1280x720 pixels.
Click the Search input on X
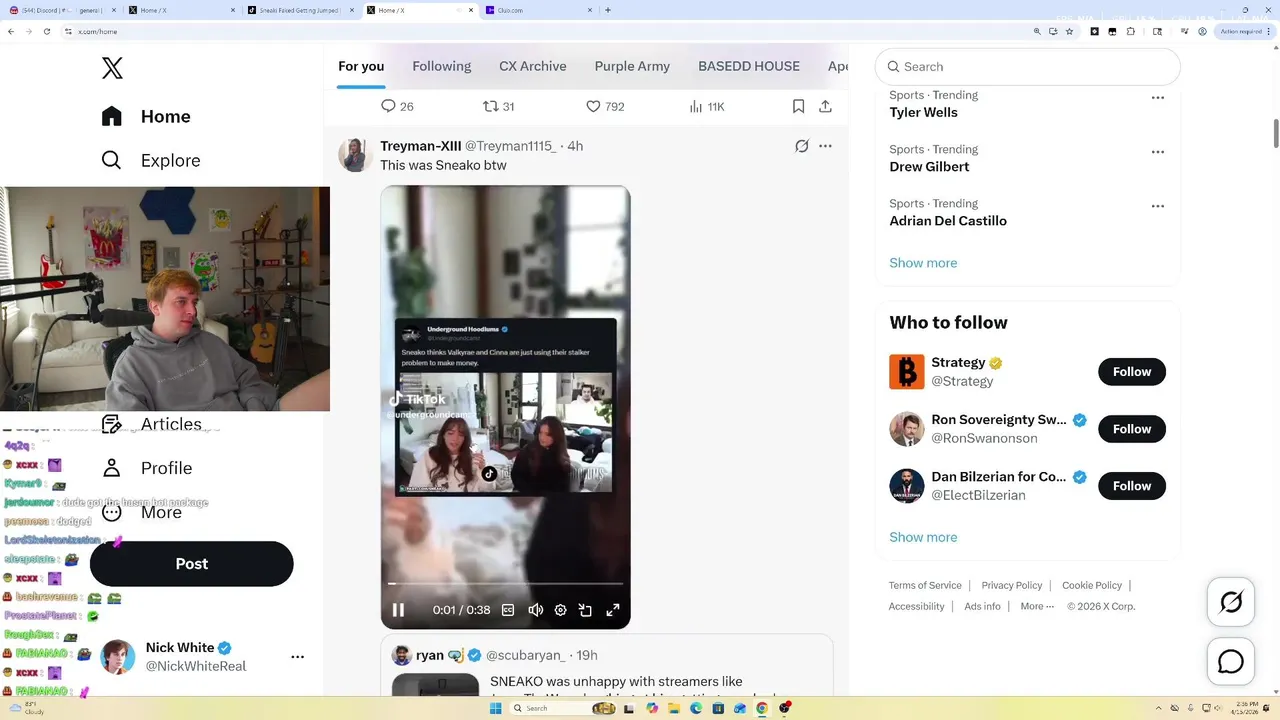(x=1028, y=66)
